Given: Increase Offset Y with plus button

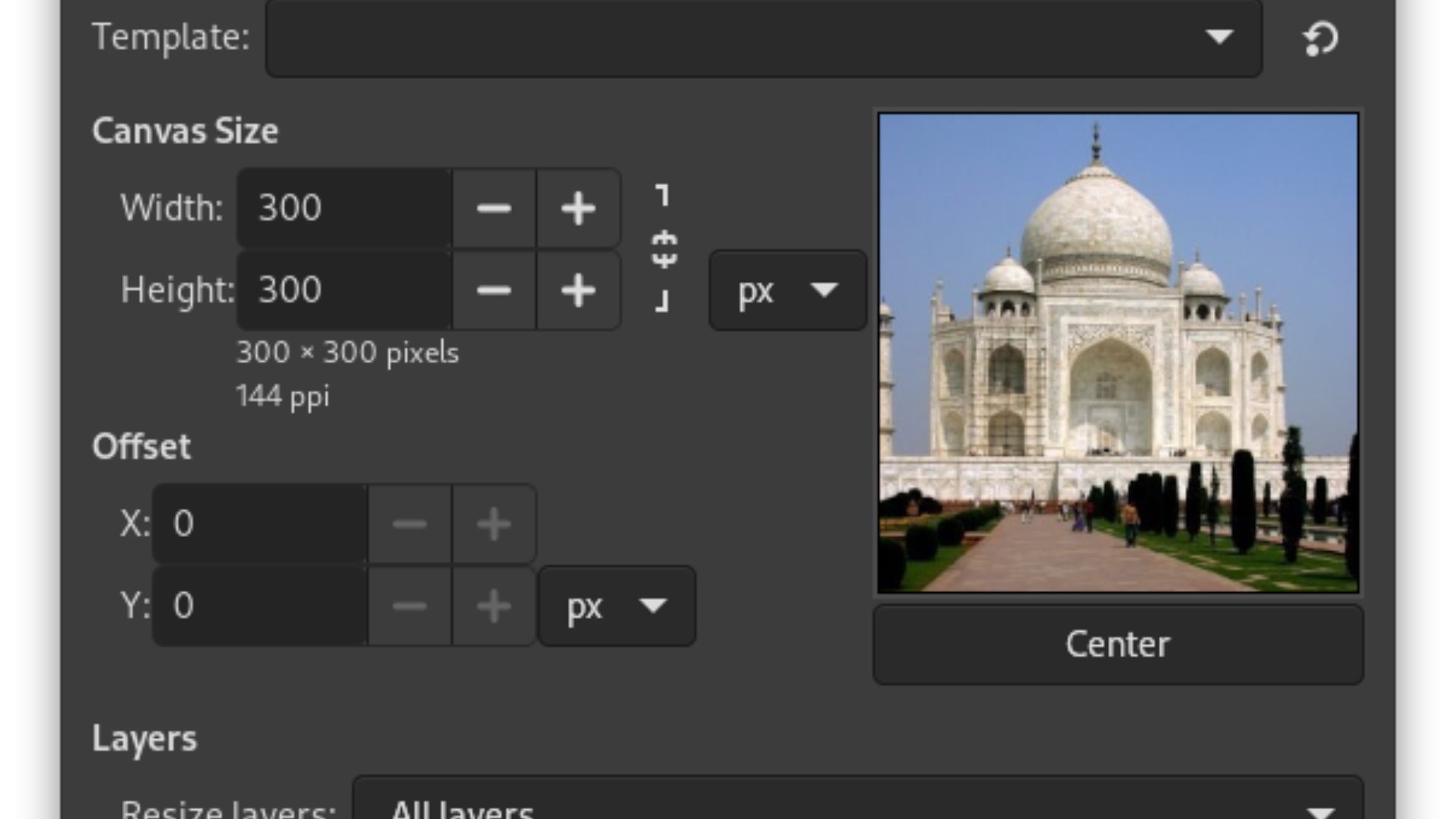Looking at the screenshot, I should click(x=494, y=606).
